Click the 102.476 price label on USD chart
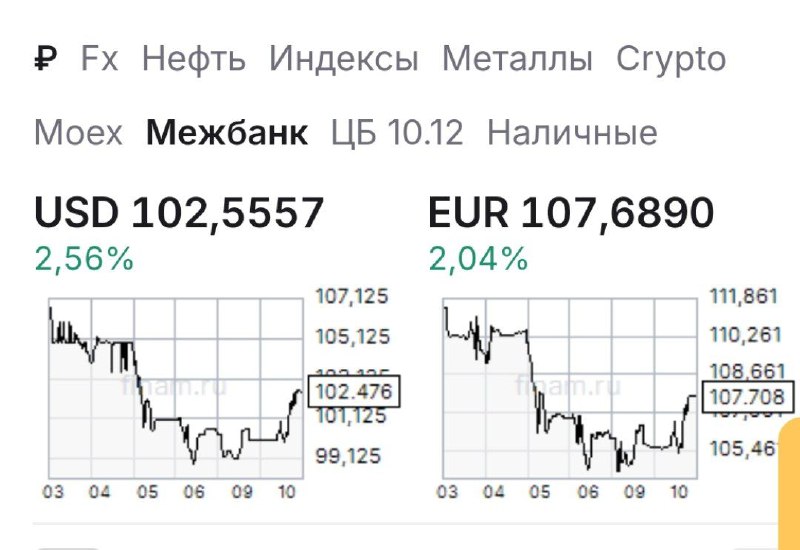 click(354, 391)
